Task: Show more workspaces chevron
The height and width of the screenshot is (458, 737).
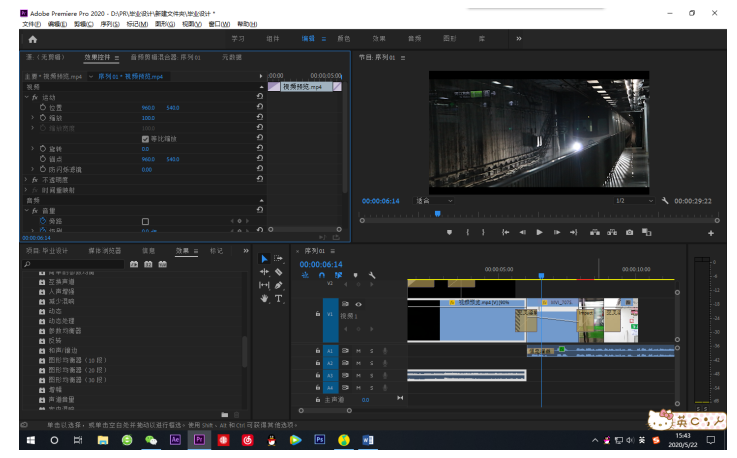Action: [x=519, y=39]
